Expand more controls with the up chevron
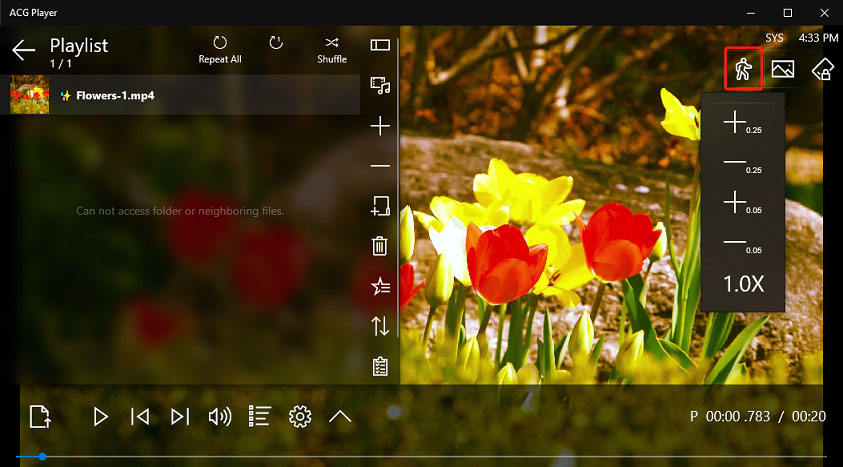Viewport: 843px width, 467px height. (x=340, y=416)
